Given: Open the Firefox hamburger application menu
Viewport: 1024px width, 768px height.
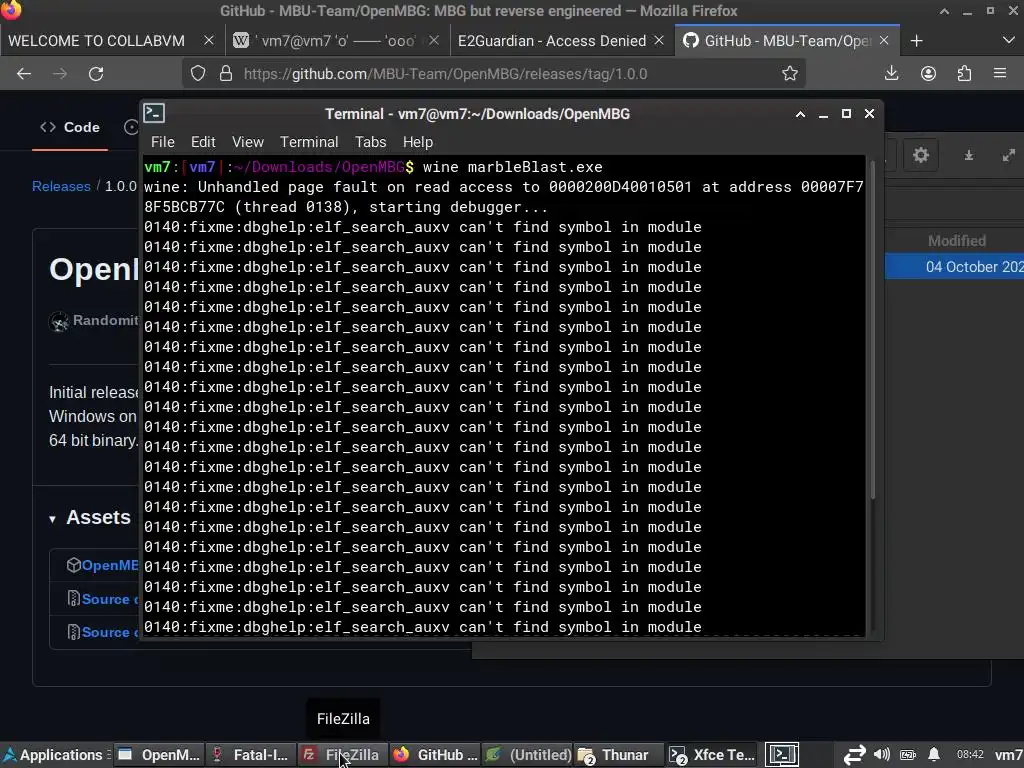Looking at the screenshot, I should tap(1000, 73).
